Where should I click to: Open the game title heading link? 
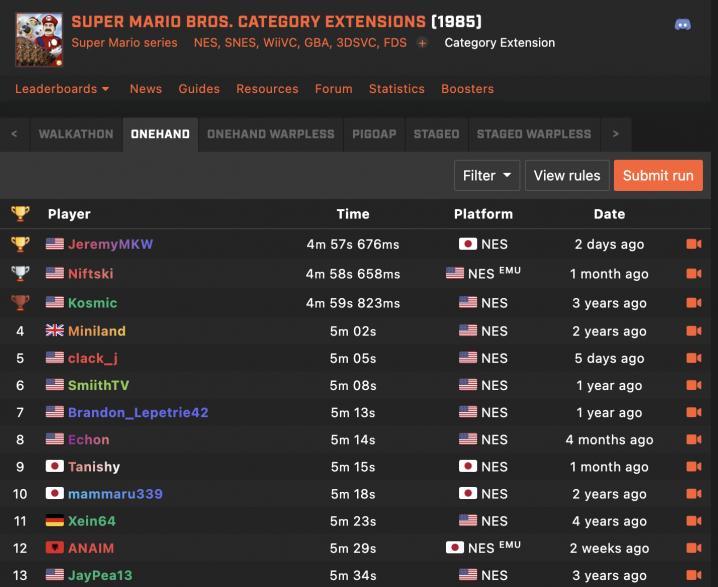pos(249,22)
